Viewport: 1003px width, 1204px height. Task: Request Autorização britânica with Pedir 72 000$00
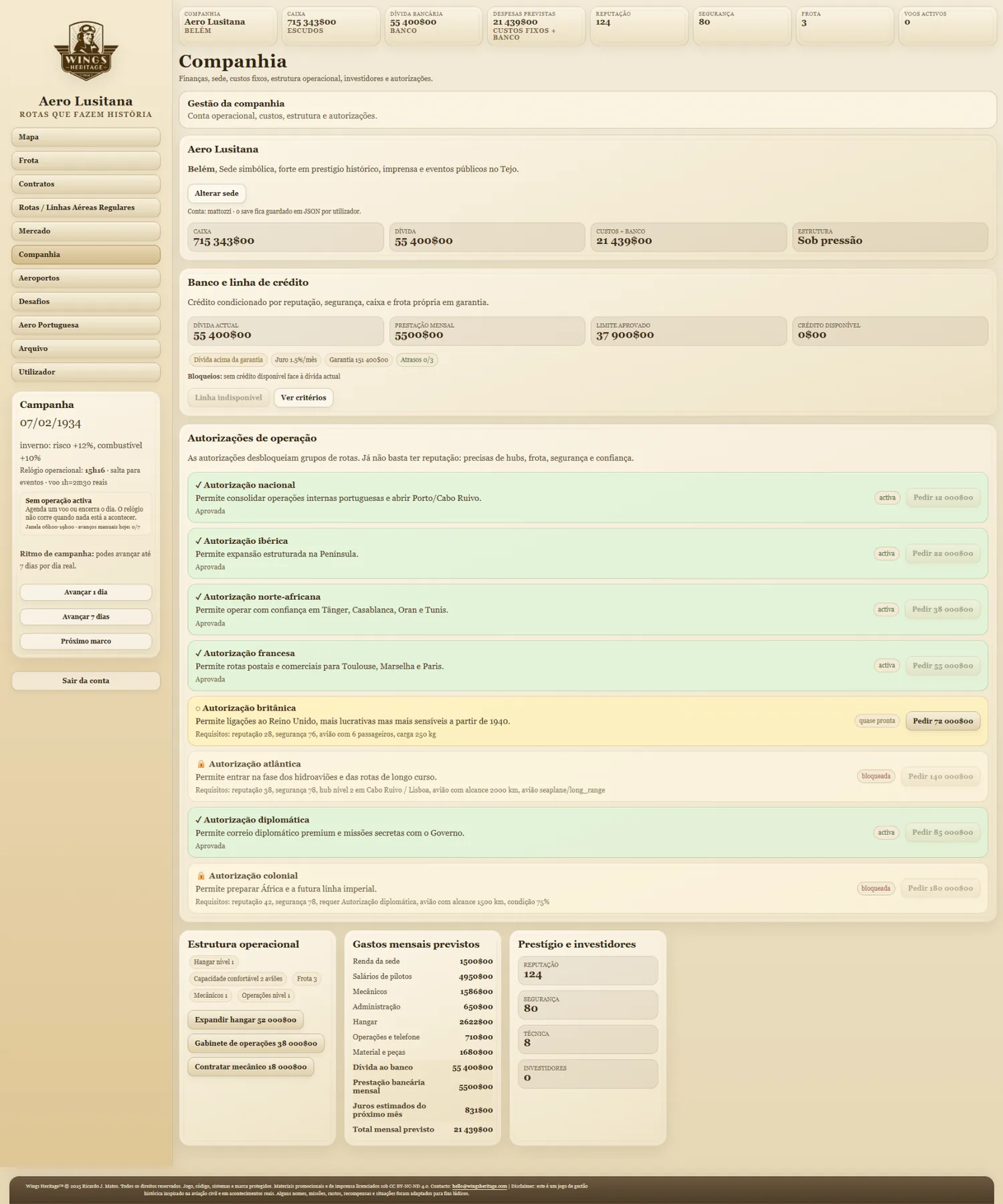tap(943, 721)
